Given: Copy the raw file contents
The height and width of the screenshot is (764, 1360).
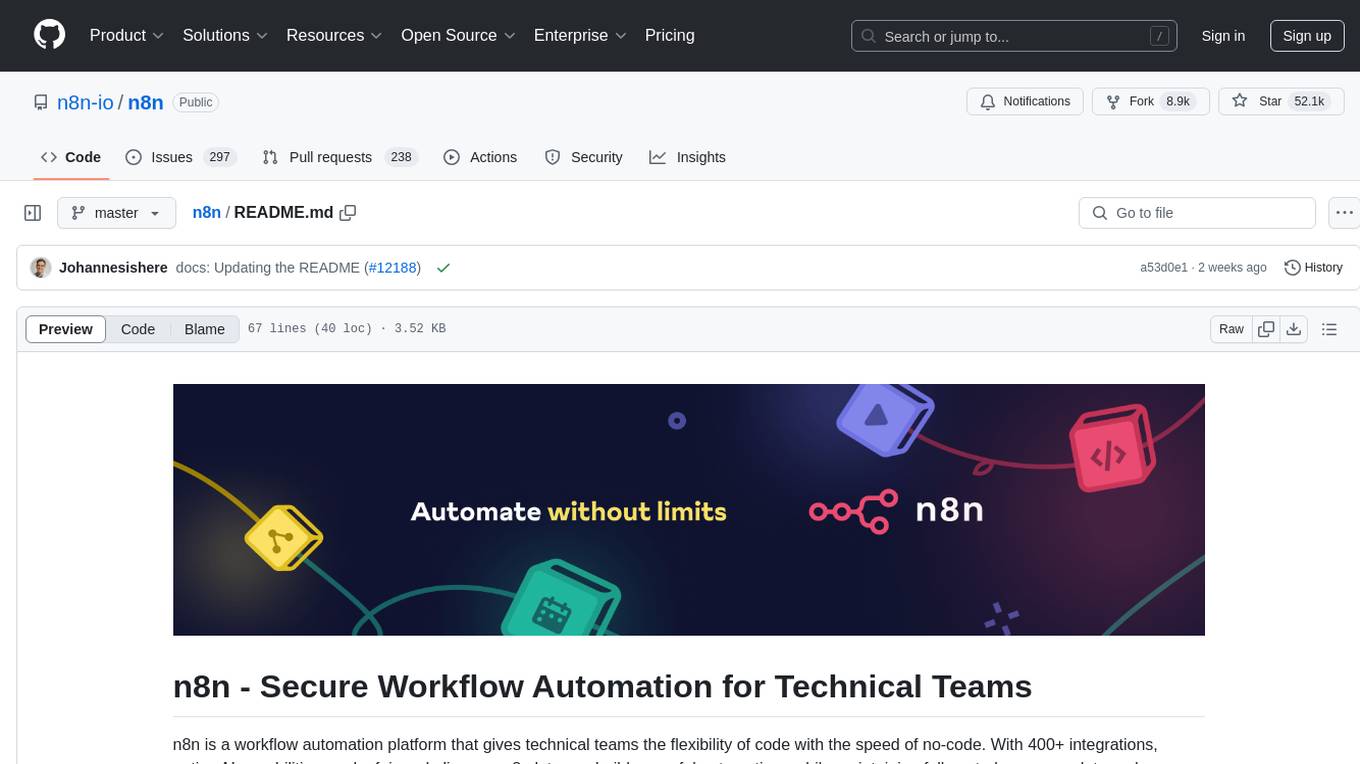Looking at the screenshot, I should 1266,329.
